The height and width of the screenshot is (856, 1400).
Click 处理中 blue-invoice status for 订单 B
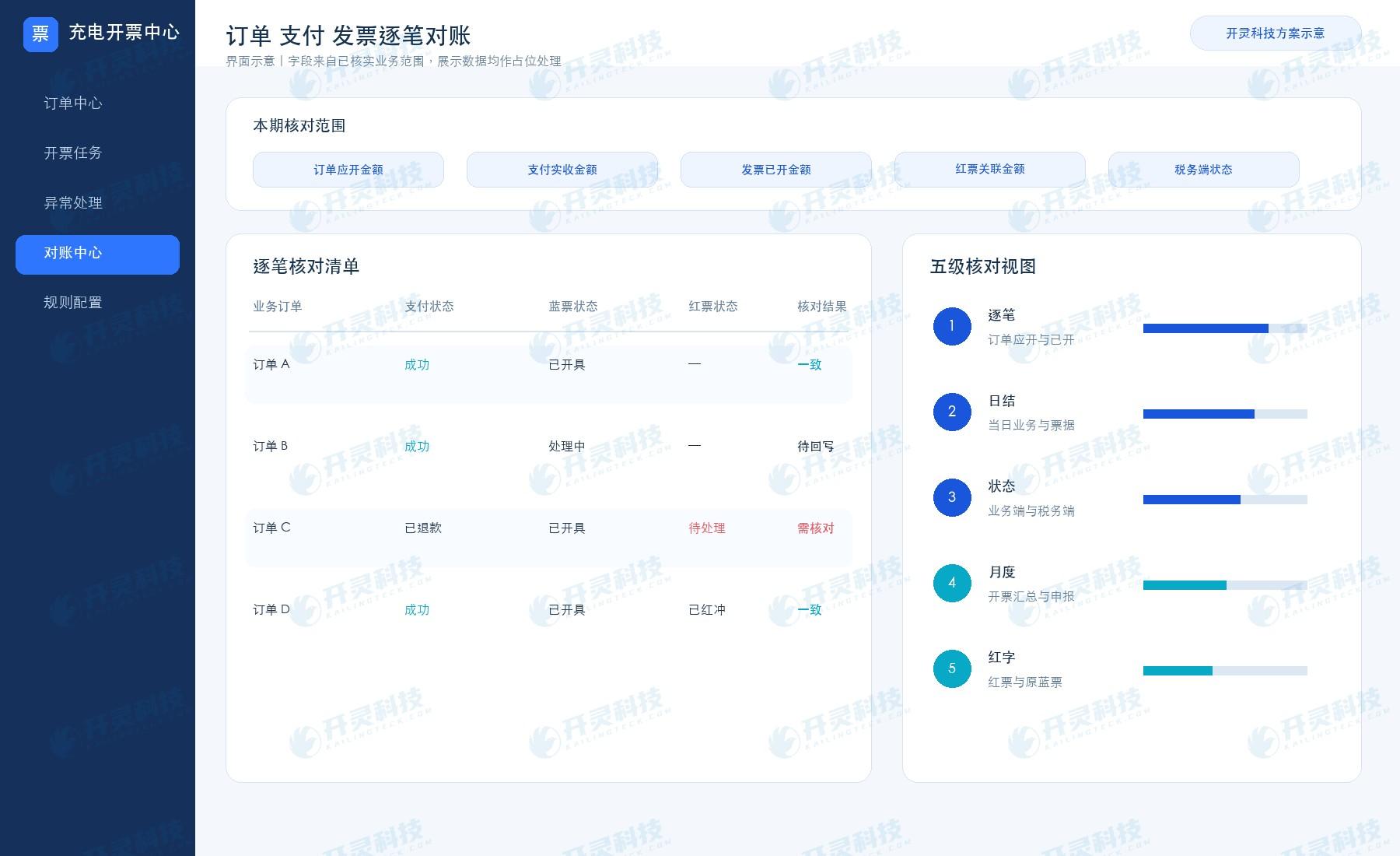(x=567, y=447)
